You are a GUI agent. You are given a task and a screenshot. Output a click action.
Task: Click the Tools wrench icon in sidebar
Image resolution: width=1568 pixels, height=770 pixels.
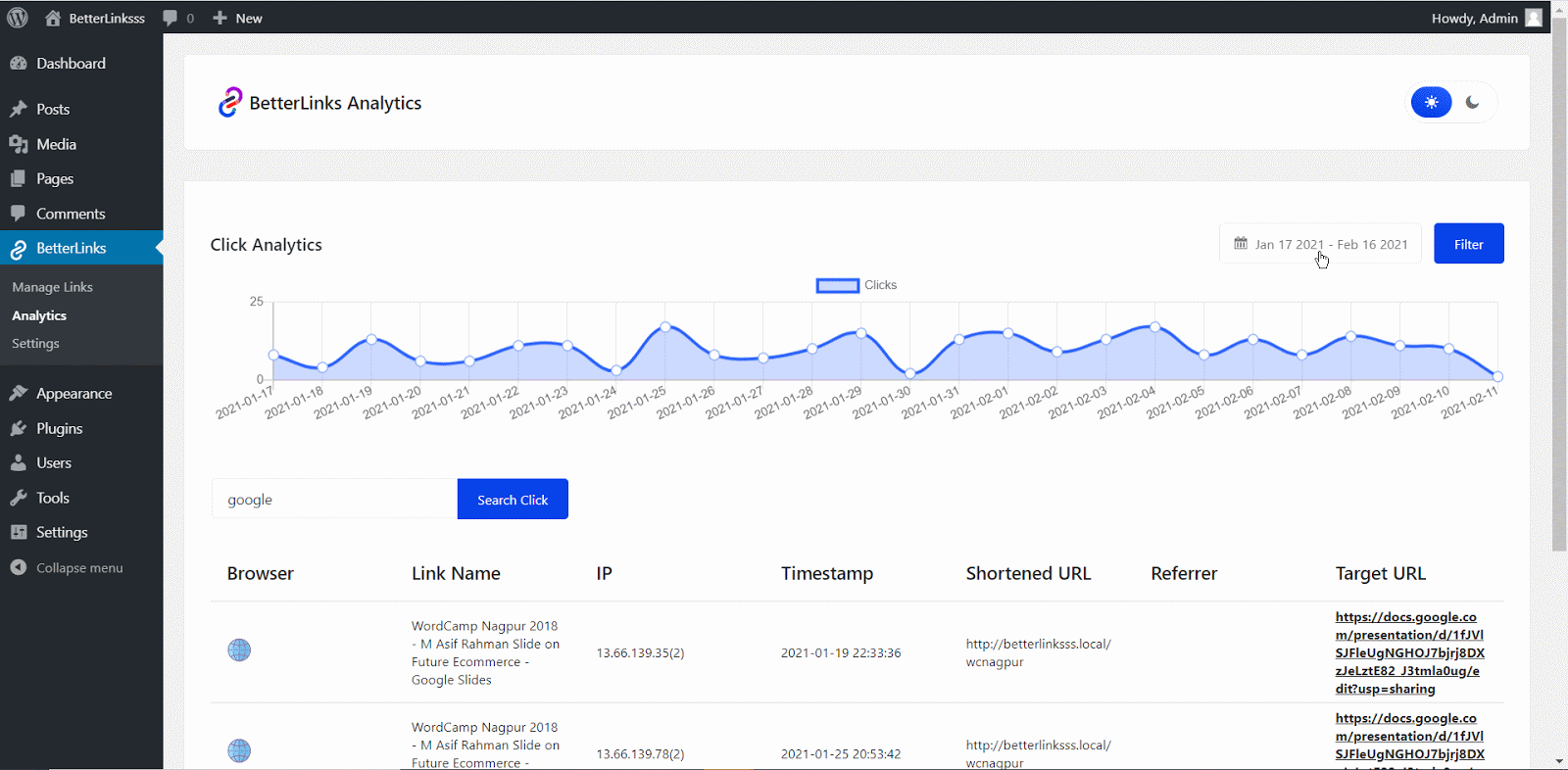19,498
